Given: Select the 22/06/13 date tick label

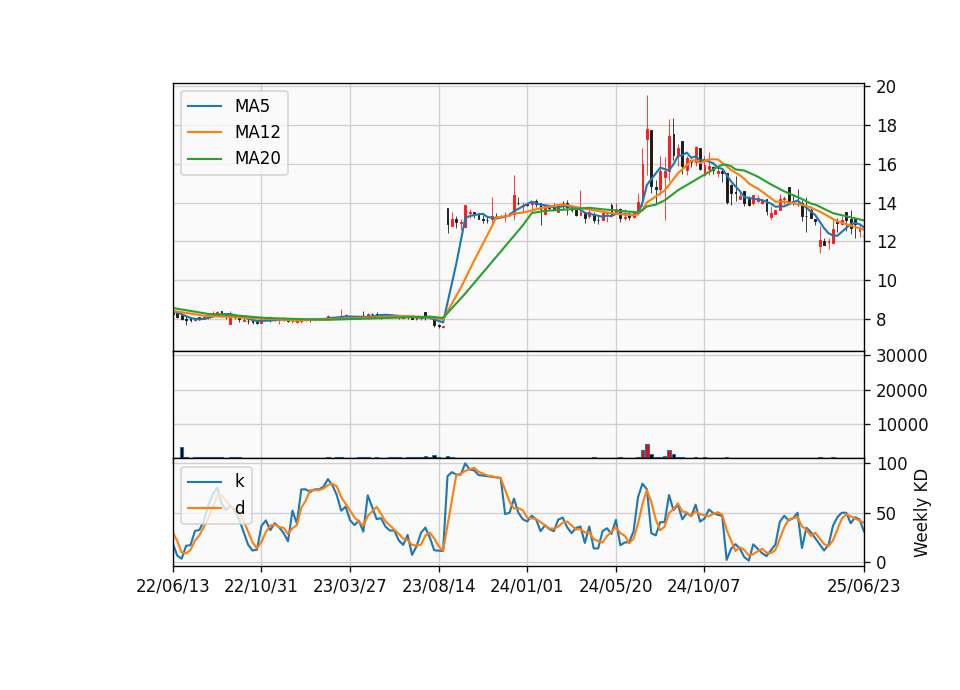Looking at the screenshot, I should 173,586.
